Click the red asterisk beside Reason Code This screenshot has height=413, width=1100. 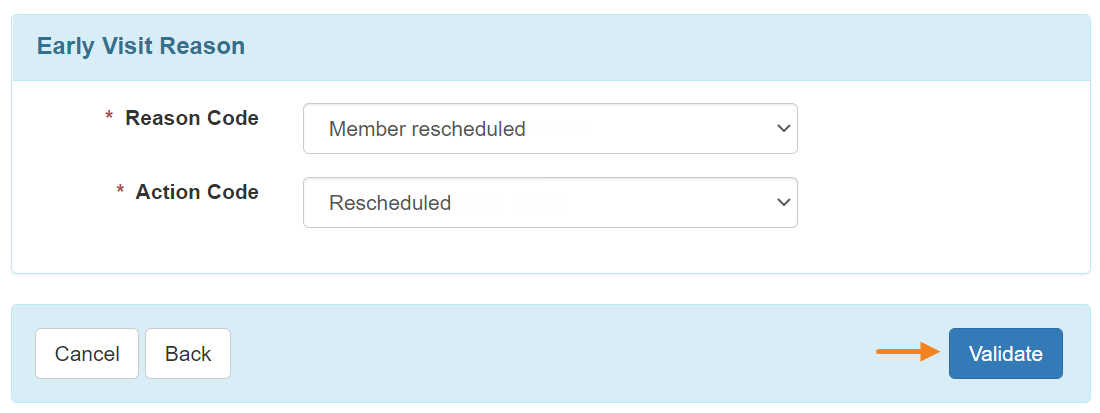pos(109,118)
